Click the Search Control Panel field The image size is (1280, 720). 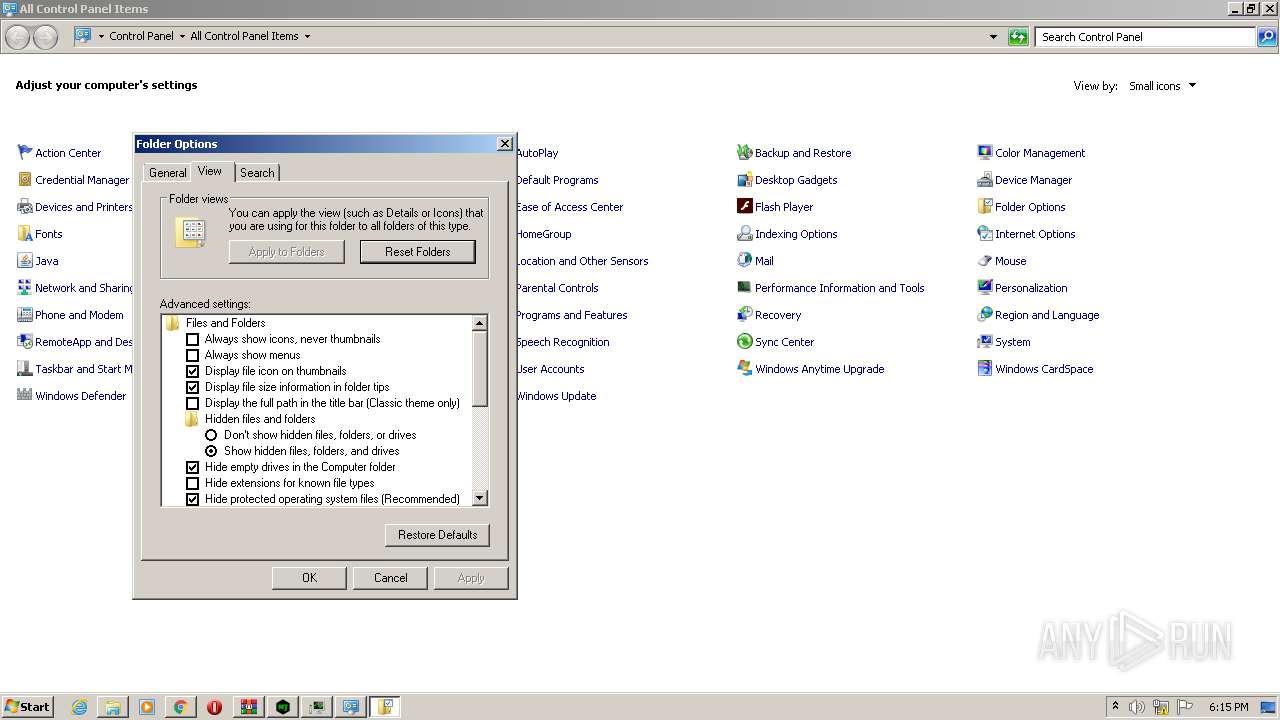[1144, 37]
